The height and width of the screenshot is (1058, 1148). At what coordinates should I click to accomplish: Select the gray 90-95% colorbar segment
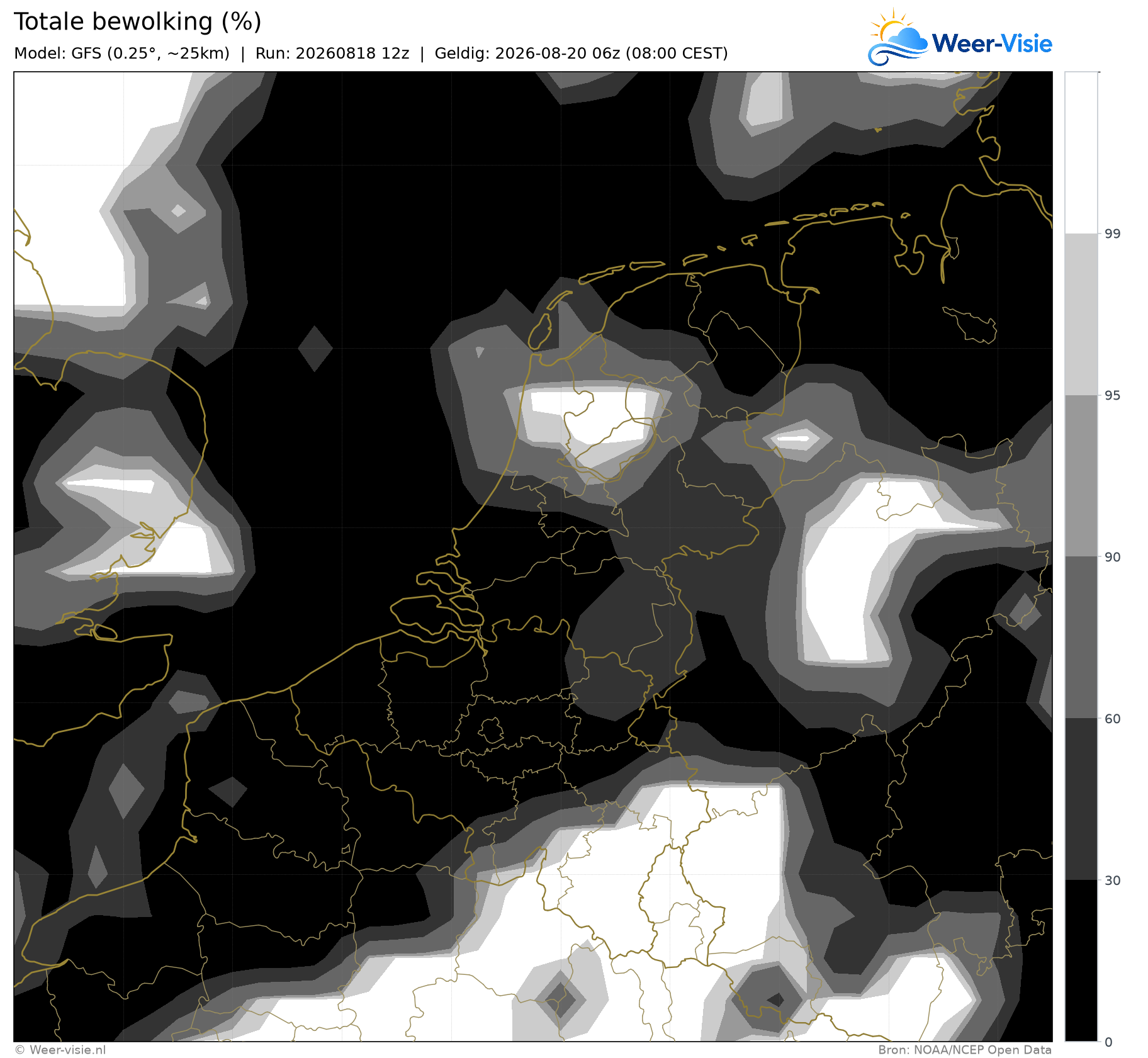(1081, 476)
